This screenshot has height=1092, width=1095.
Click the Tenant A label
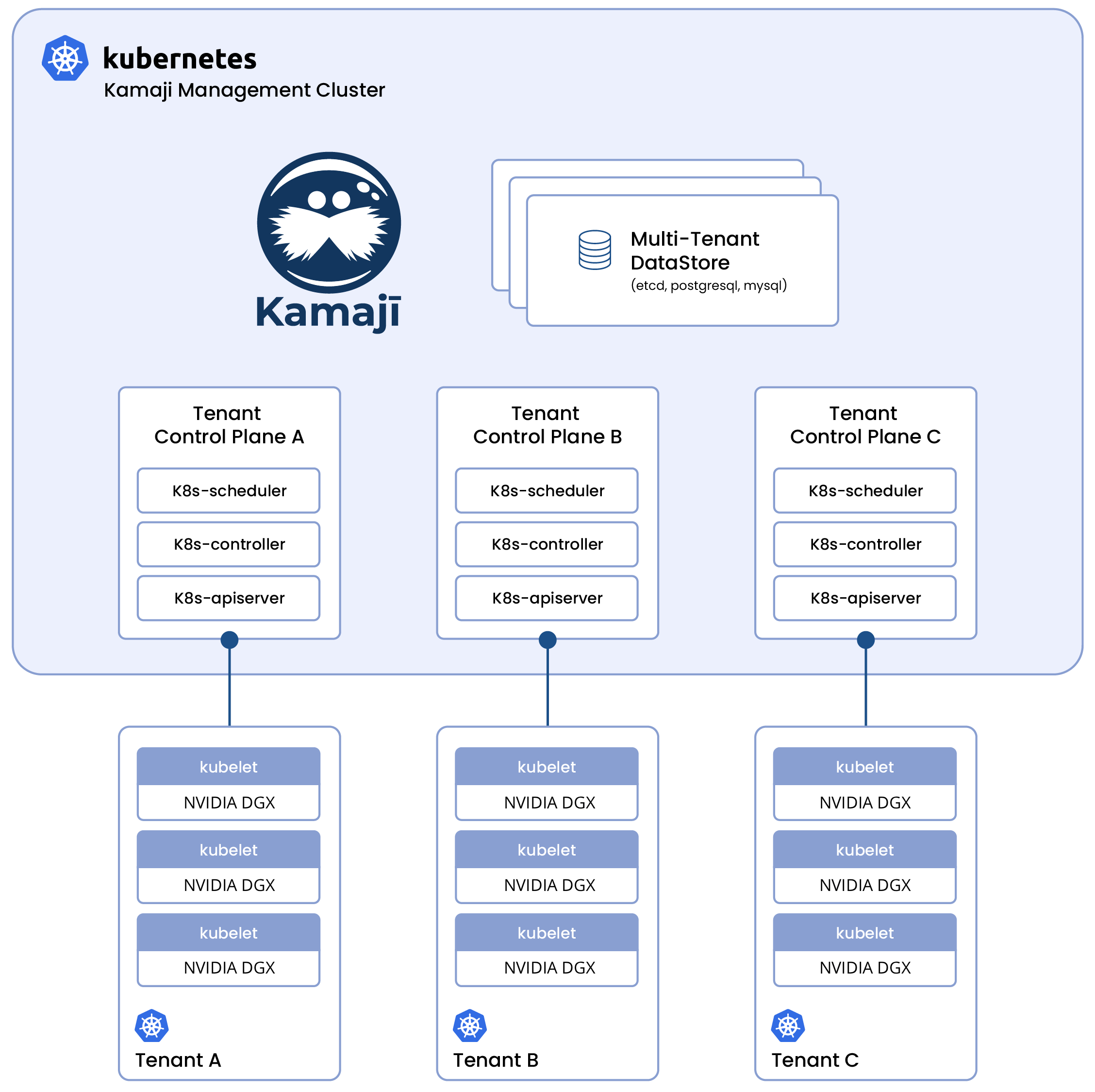(179, 1060)
